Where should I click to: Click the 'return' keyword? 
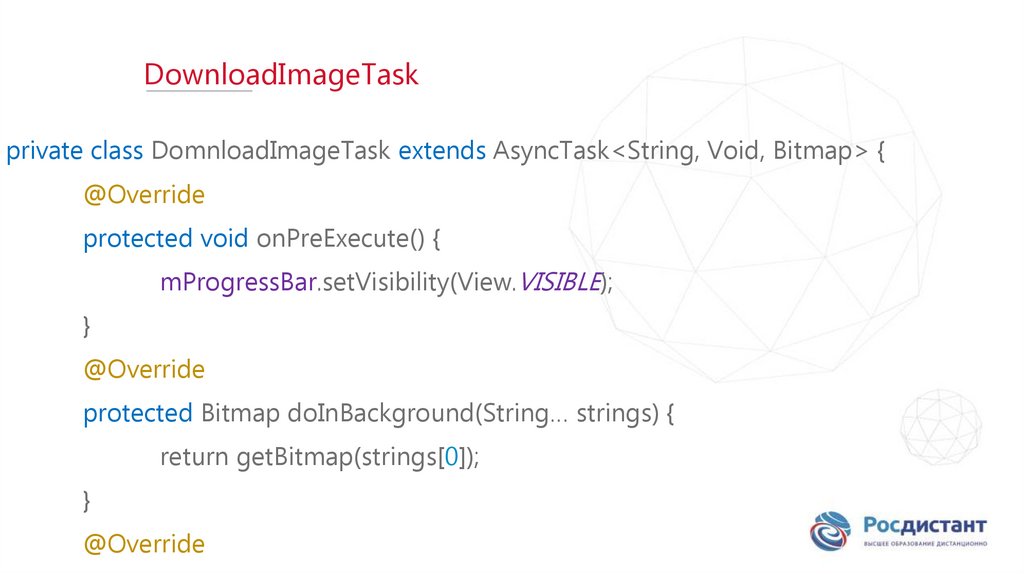[x=194, y=457]
